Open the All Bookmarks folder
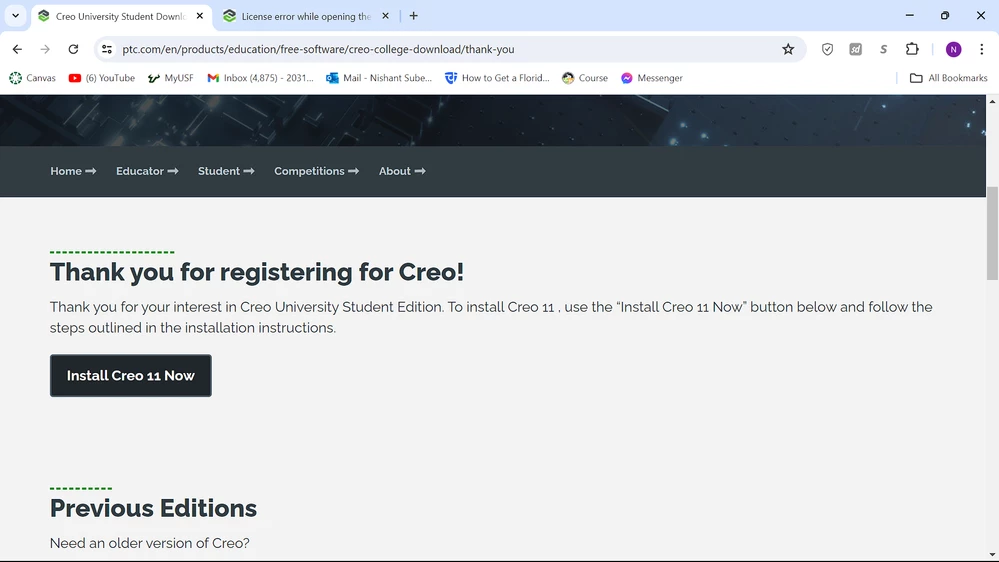 [x=949, y=78]
